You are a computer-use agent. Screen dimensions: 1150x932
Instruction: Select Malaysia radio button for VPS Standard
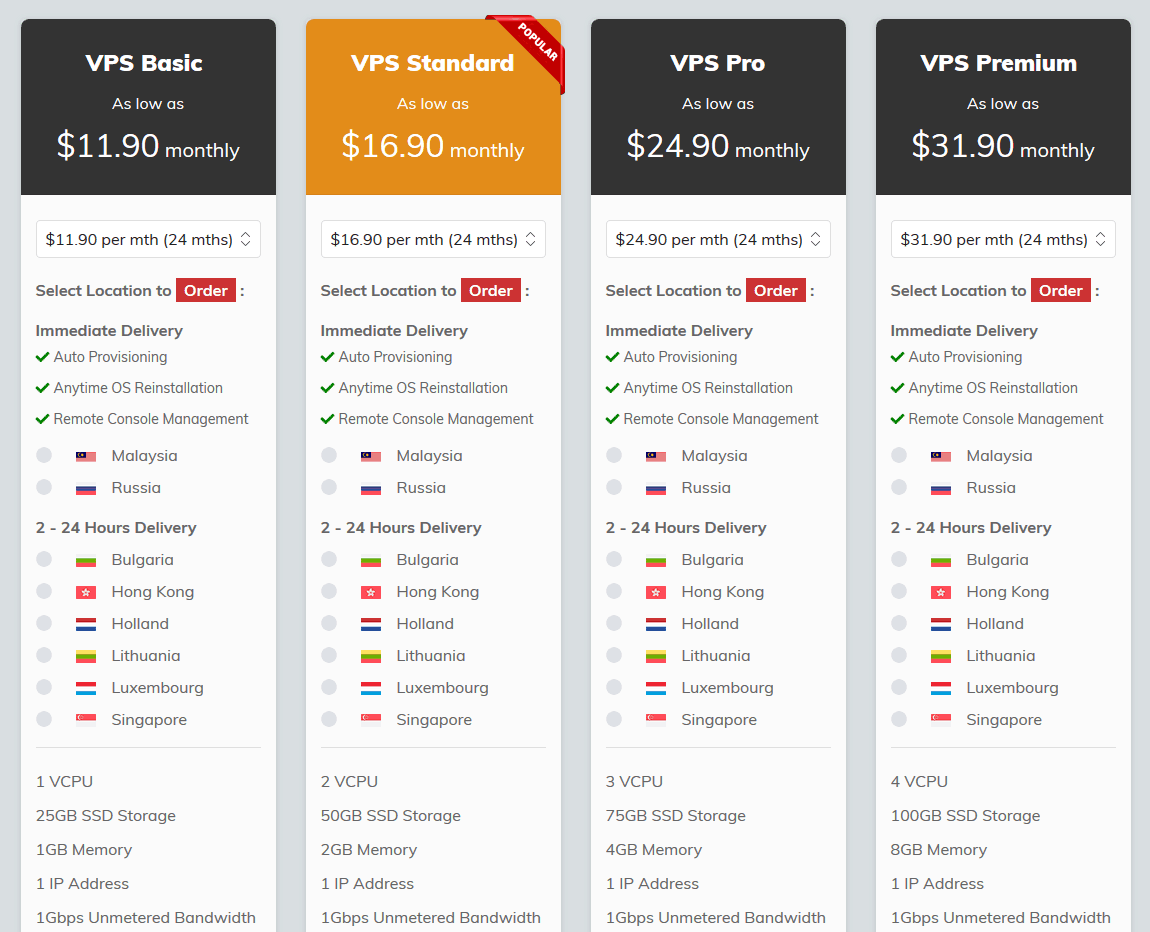click(x=329, y=455)
